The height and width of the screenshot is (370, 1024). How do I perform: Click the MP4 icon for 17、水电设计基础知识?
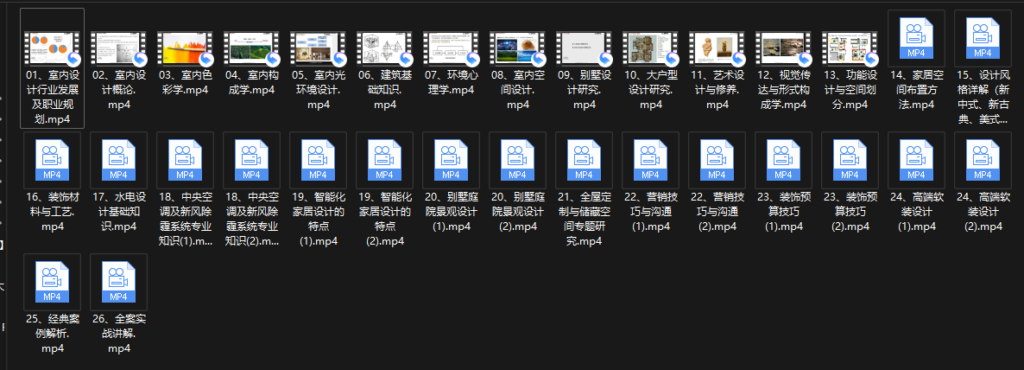click(x=119, y=161)
